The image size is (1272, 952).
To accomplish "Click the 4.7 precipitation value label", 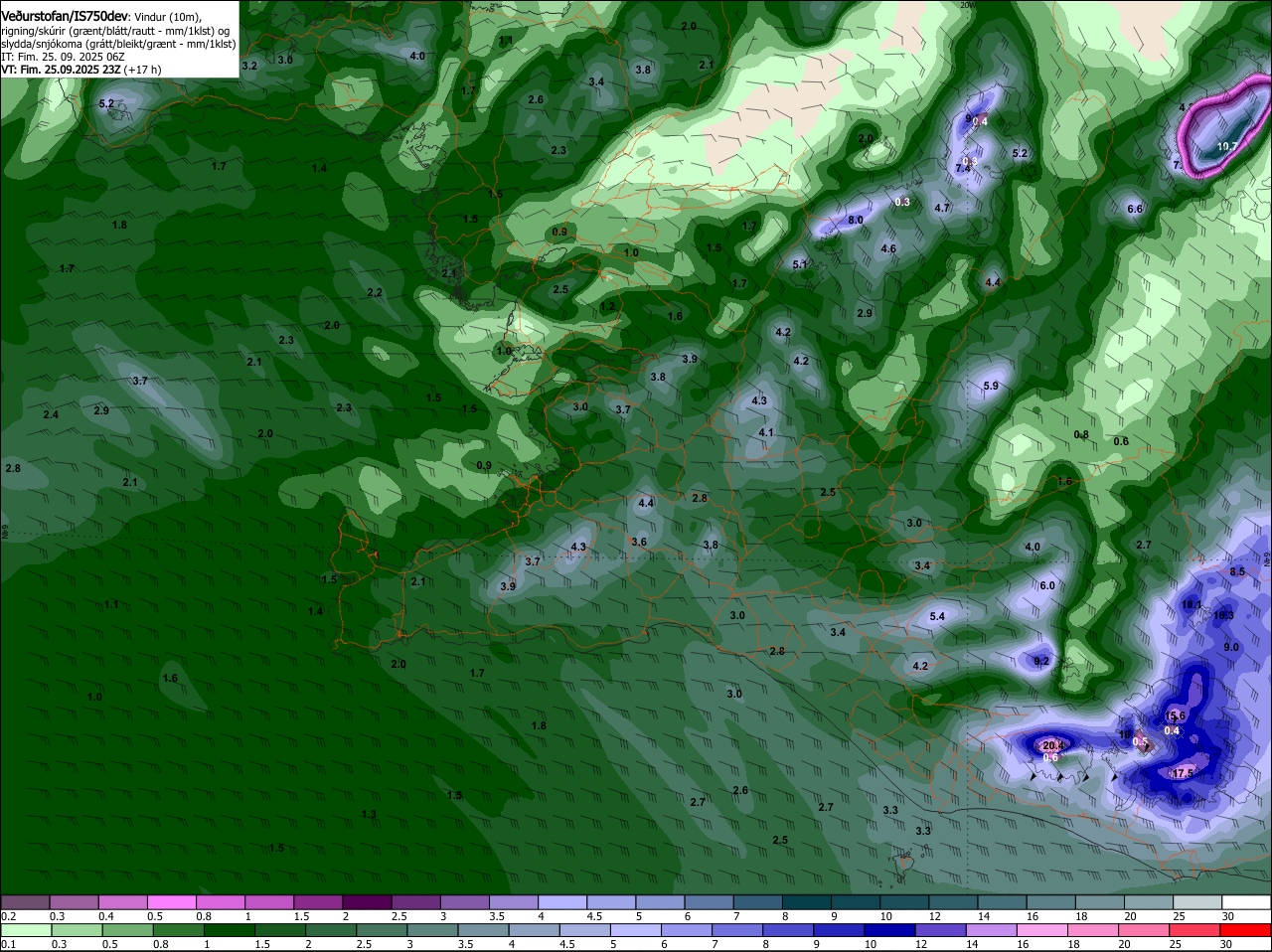I will tap(943, 208).
